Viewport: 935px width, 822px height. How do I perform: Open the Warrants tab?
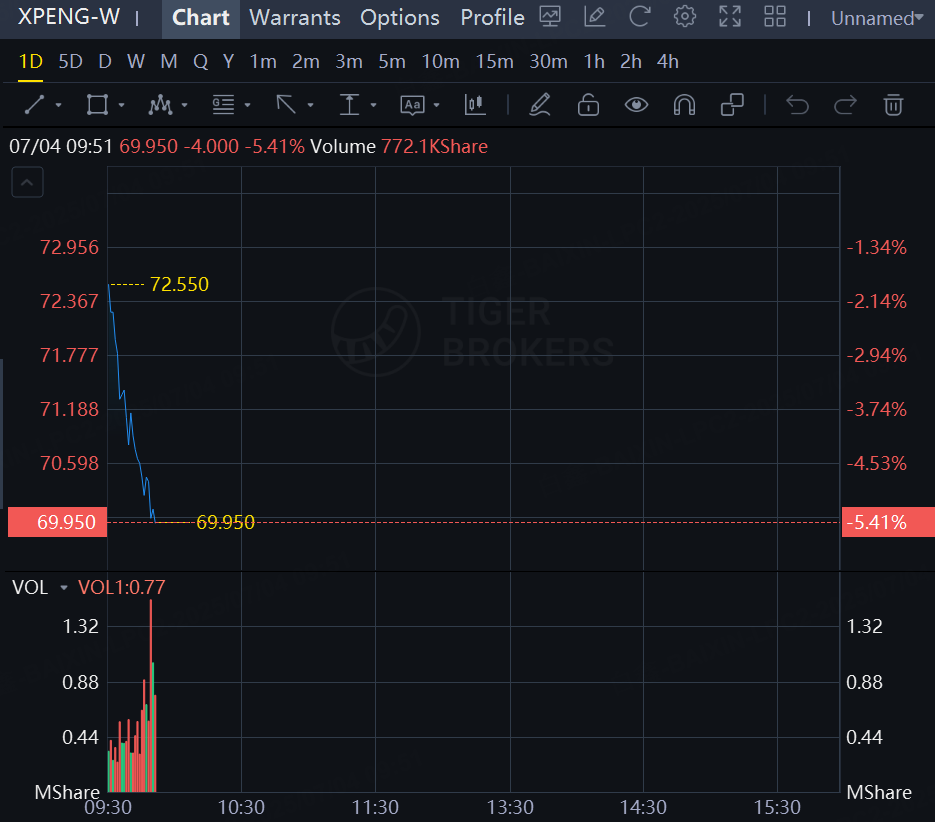295,18
